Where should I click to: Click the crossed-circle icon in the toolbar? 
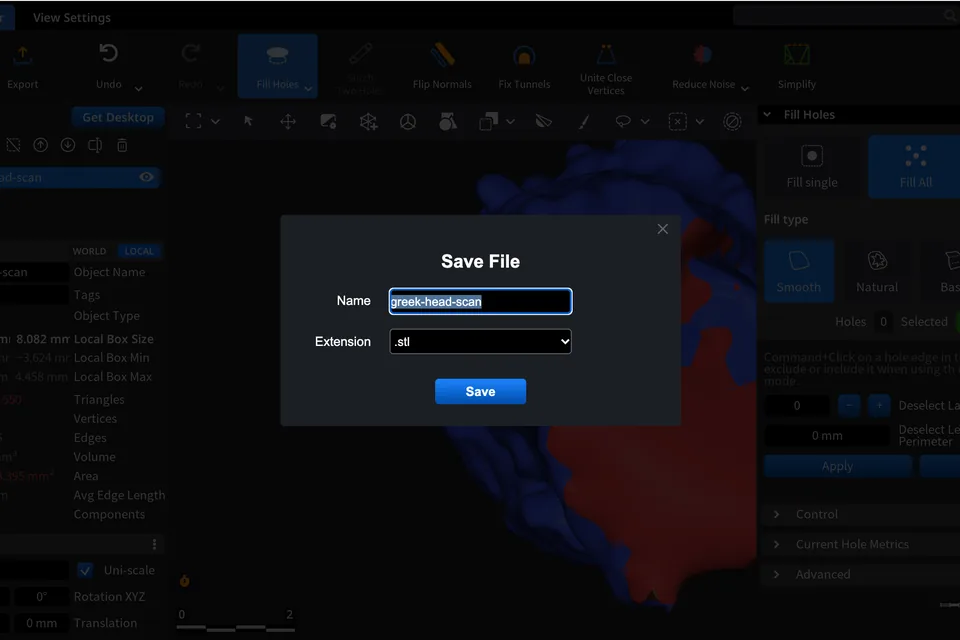click(732, 121)
